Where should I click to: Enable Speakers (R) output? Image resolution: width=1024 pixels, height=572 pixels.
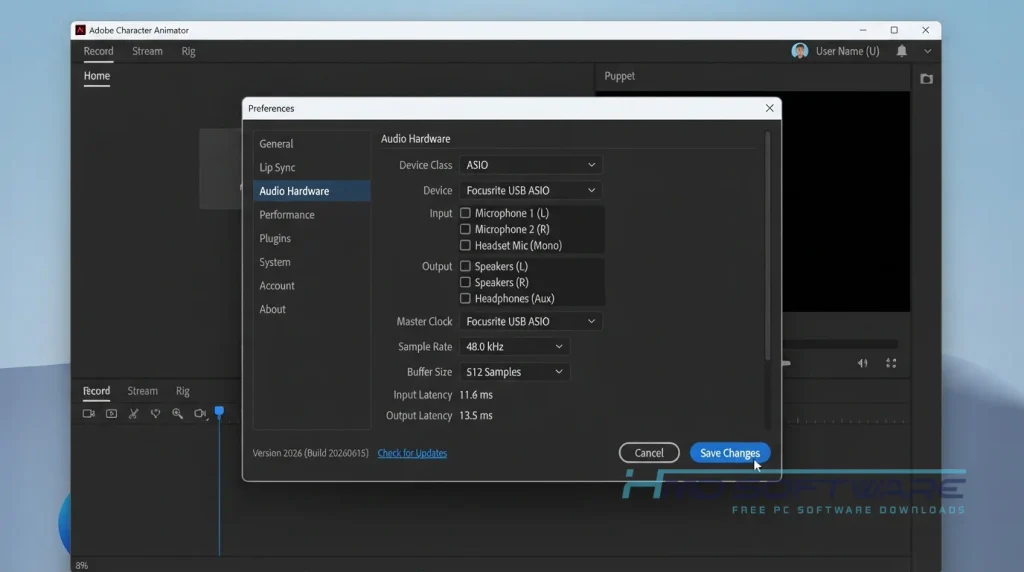pyautogui.click(x=465, y=282)
